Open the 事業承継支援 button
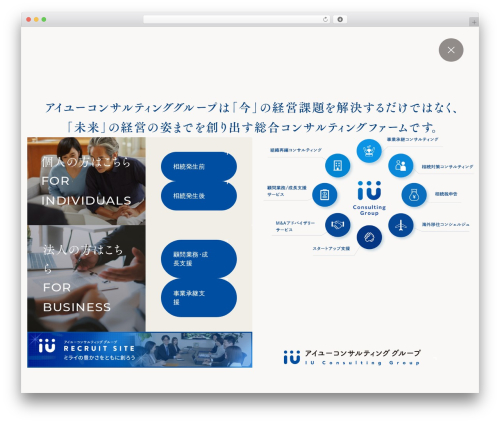The height and width of the screenshot is (423, 500). tap(199, 298)
